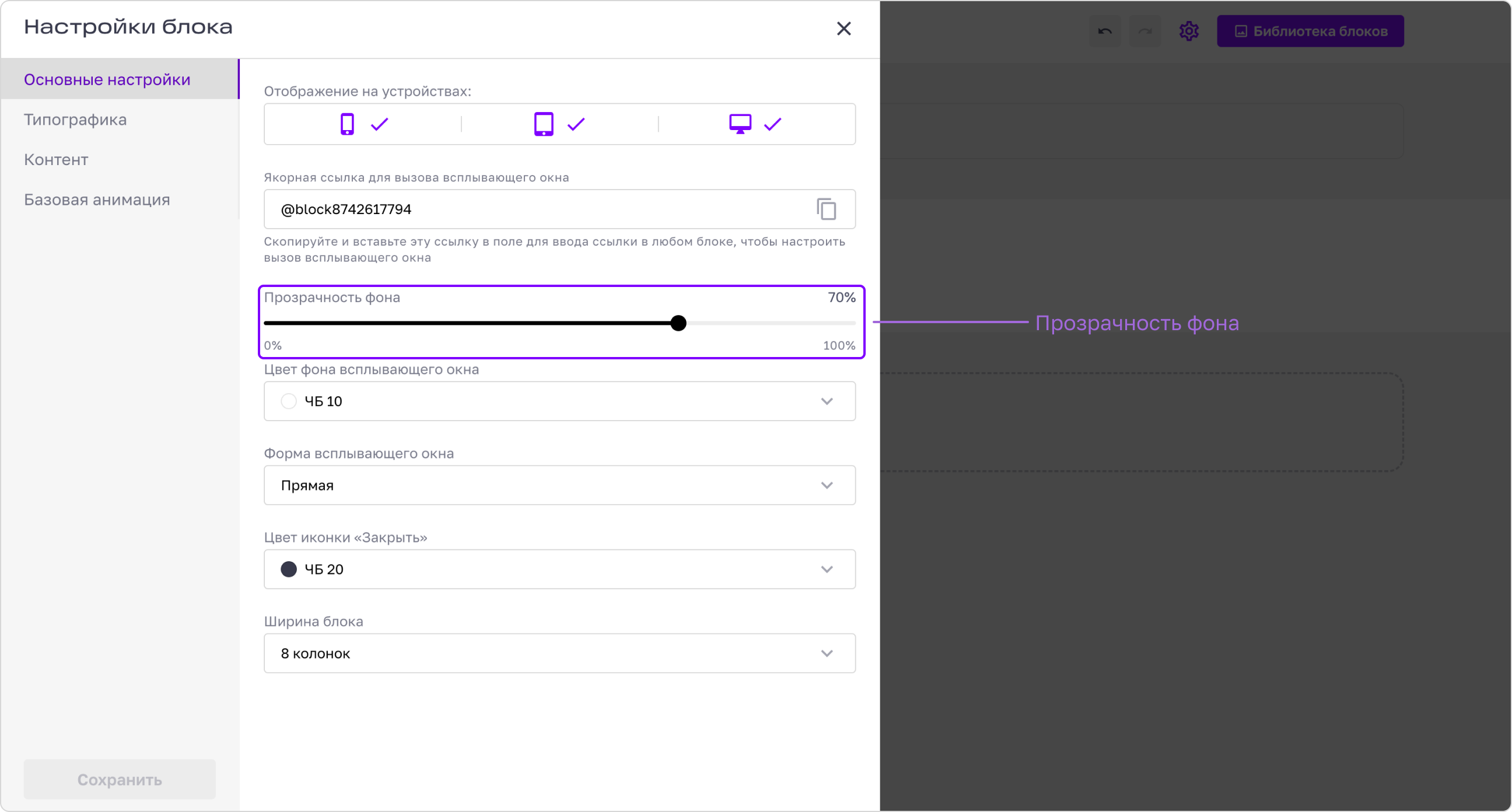
Task: Click the 100% slider maximum label
Action: pyautogui.click(x=839, y=345)
